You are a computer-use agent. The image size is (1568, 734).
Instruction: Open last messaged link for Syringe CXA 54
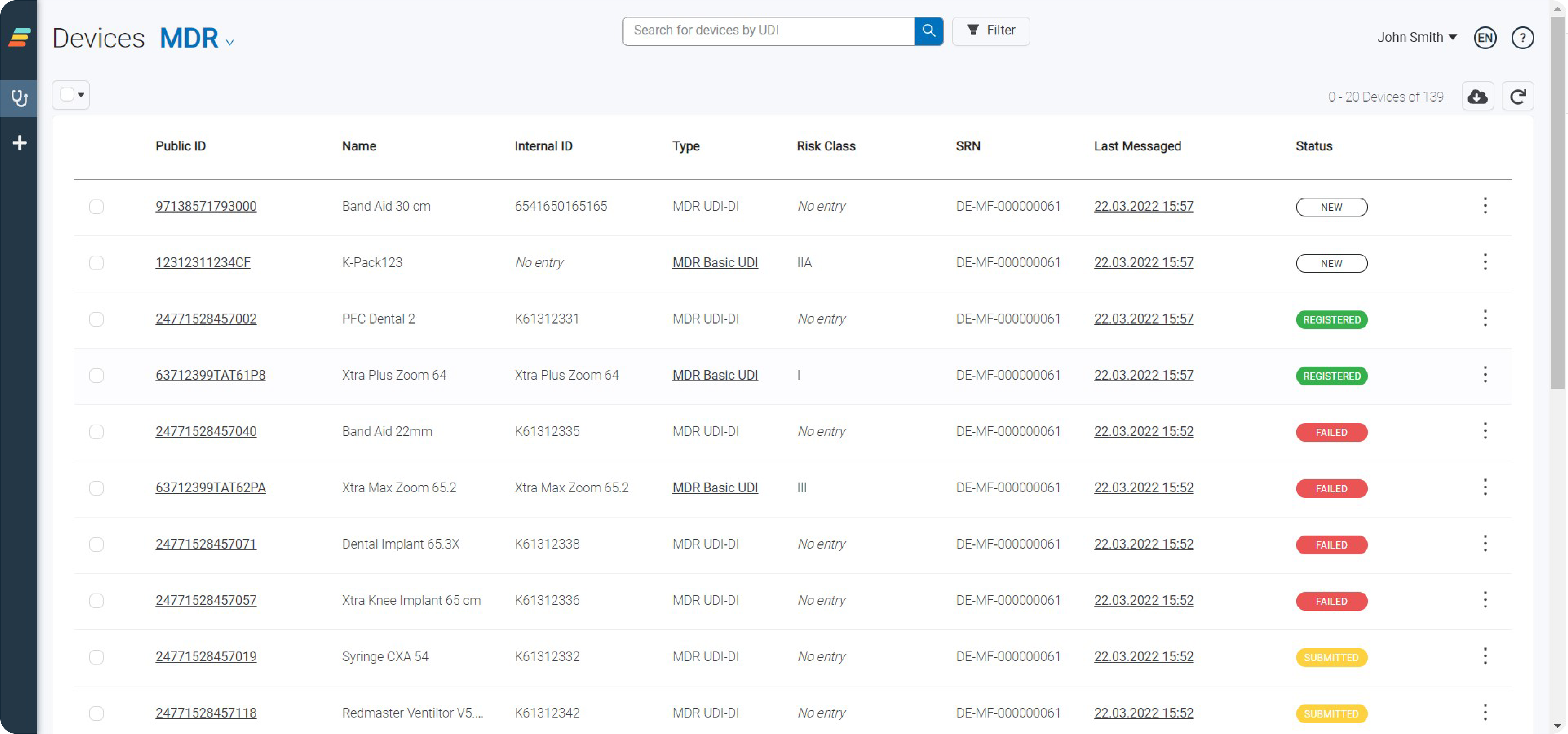point(1143,657)
